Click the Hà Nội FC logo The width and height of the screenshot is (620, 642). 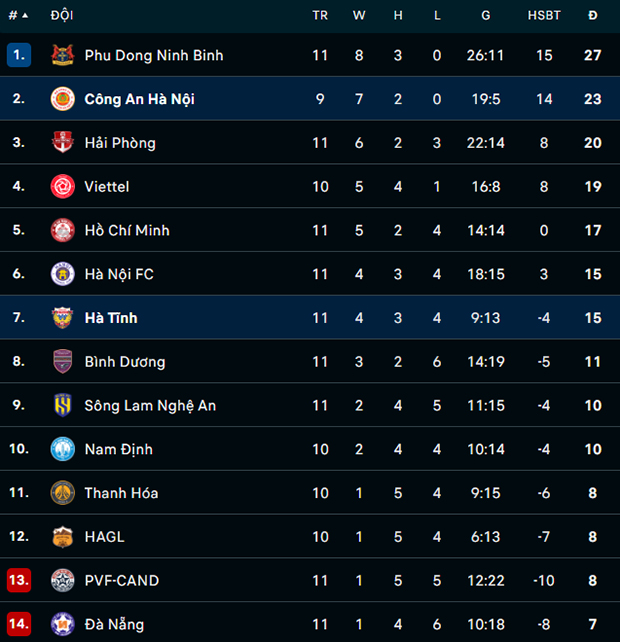pos(63,274)
